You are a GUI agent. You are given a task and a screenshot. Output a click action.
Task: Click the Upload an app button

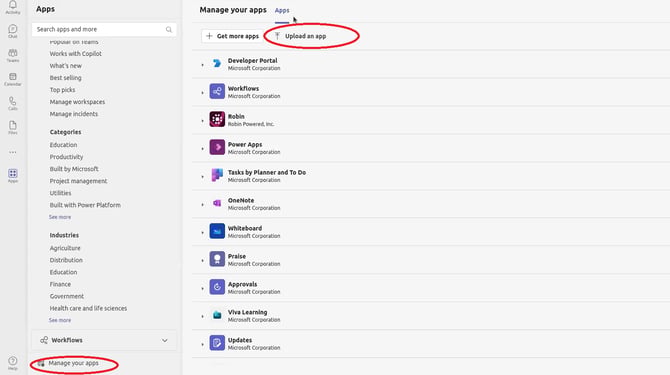click(301, 36)
